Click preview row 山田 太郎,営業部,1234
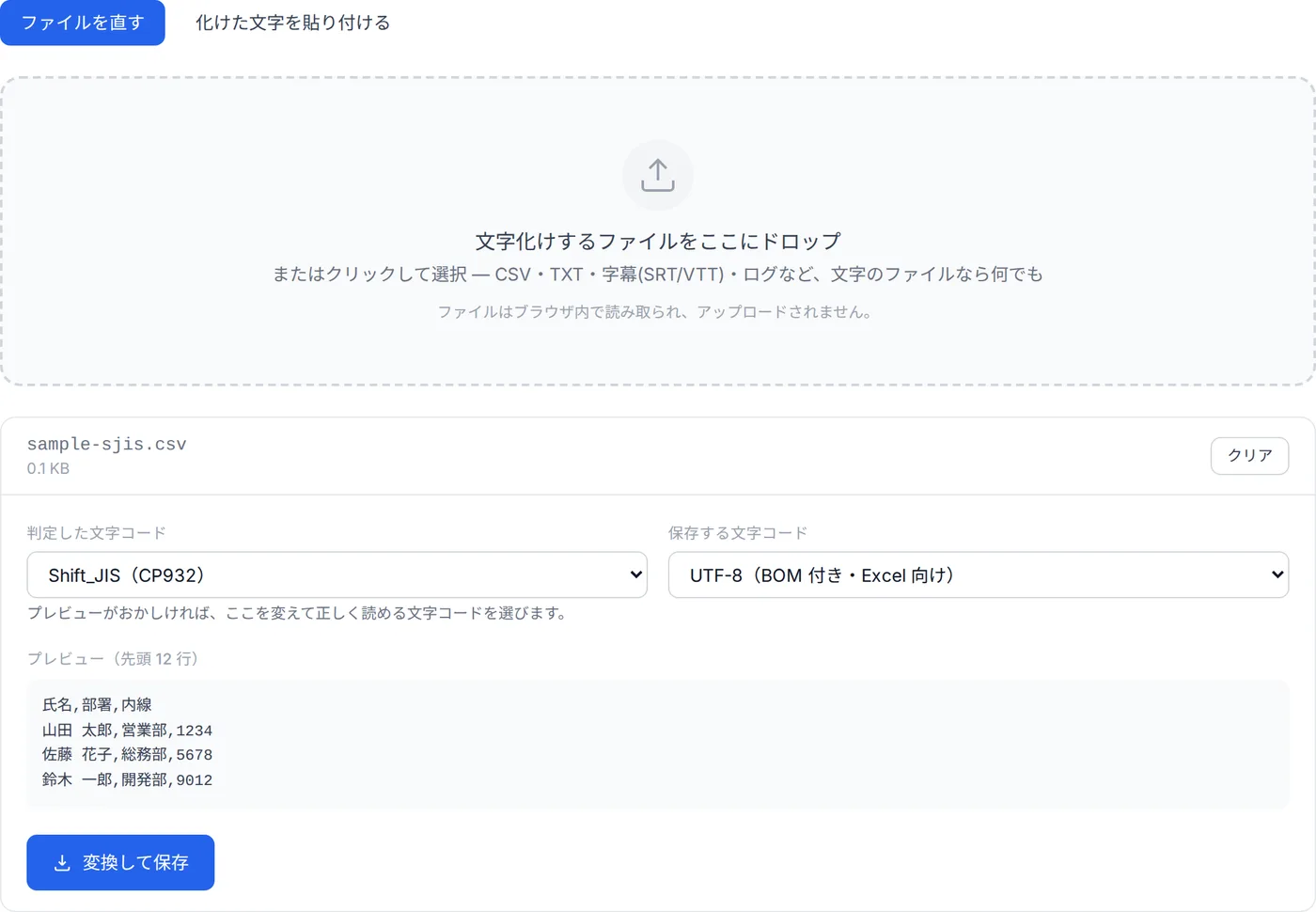 127,731
